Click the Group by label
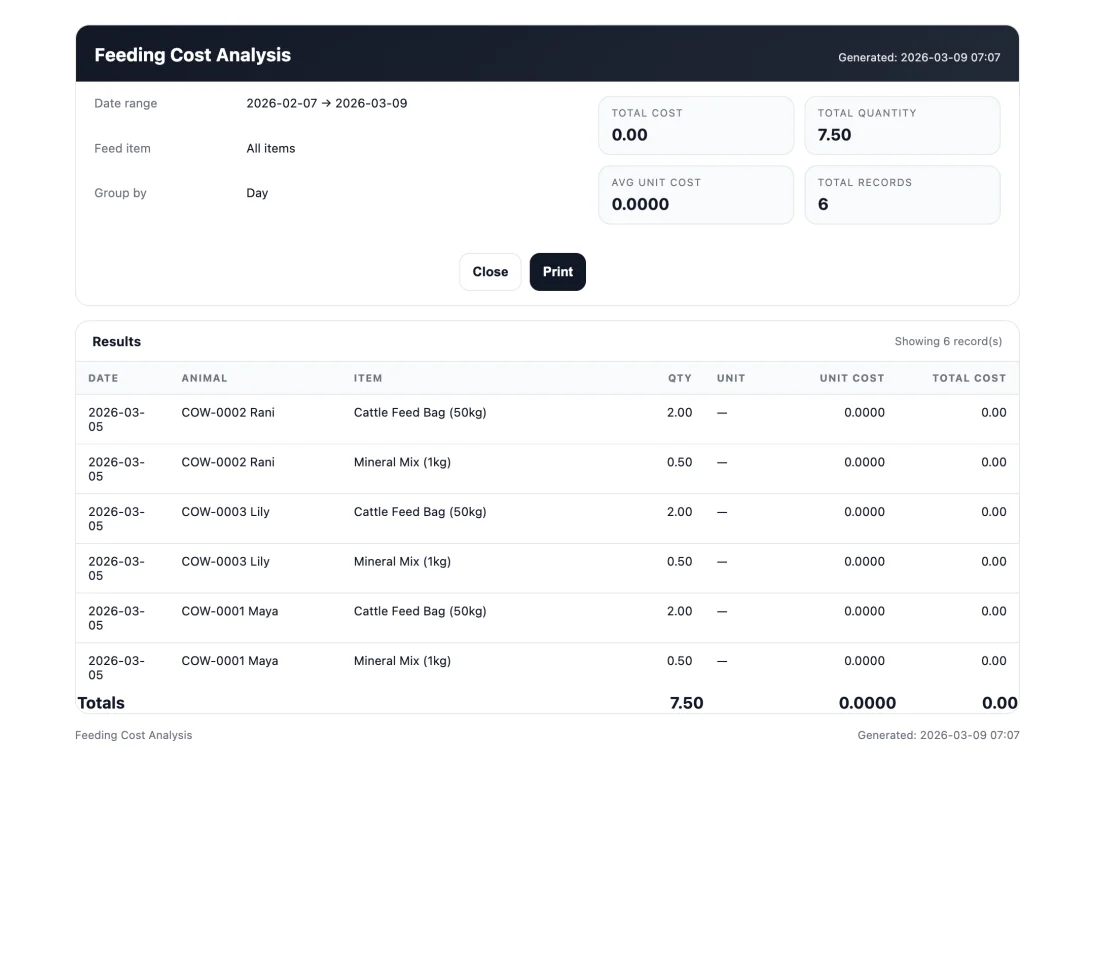Viewport: 1094px width, 960px height. point(120,193)
